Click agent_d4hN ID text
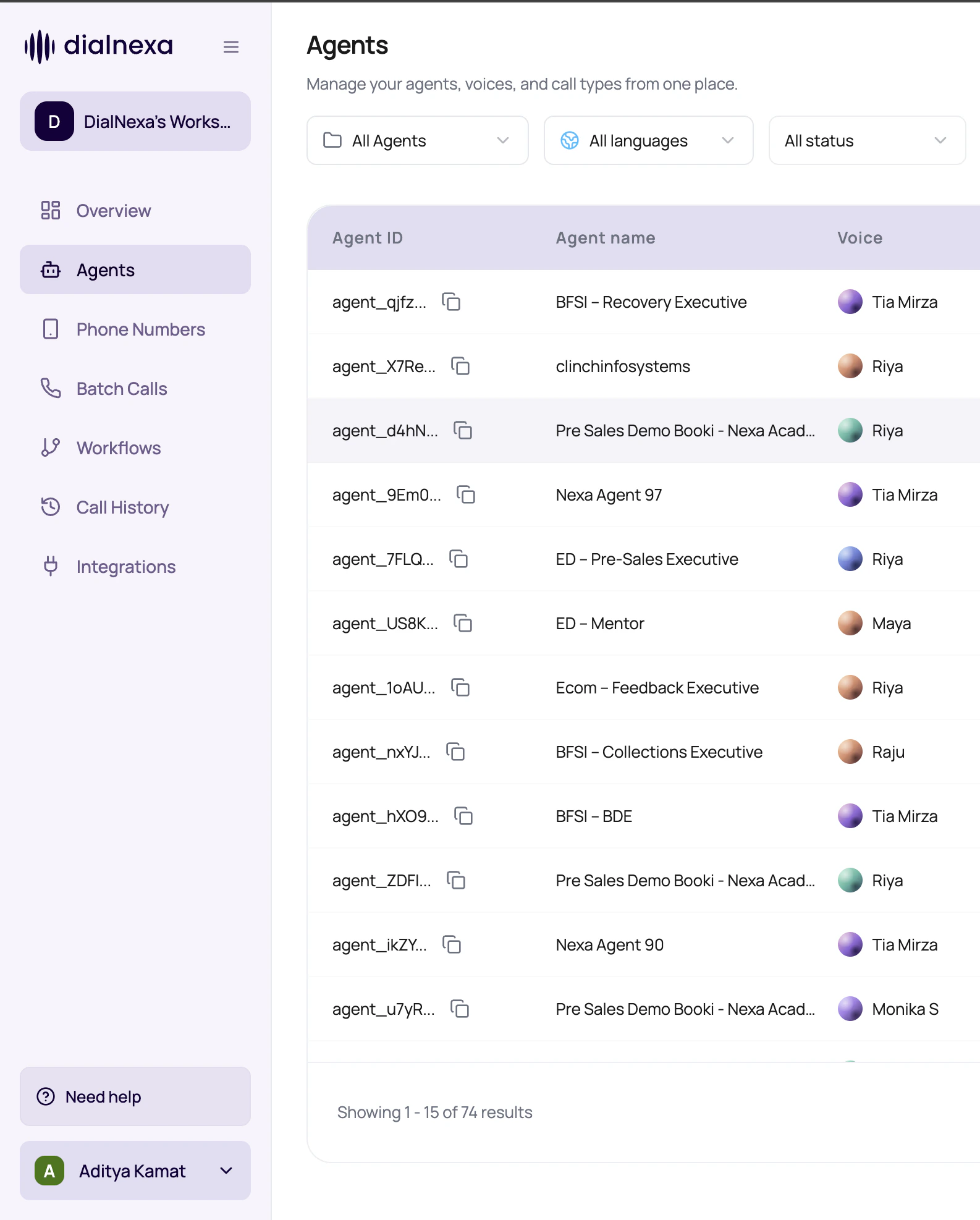 385,431
